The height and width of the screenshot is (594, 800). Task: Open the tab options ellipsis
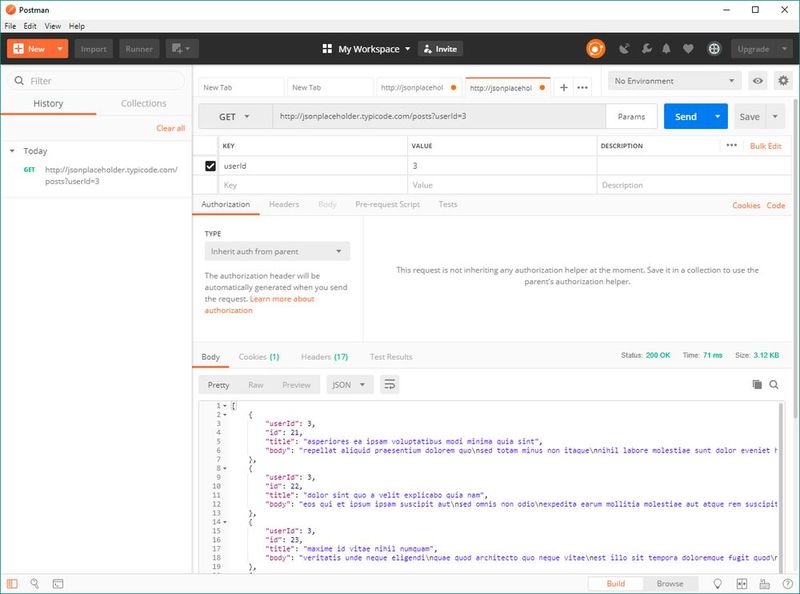click(582, 88)
